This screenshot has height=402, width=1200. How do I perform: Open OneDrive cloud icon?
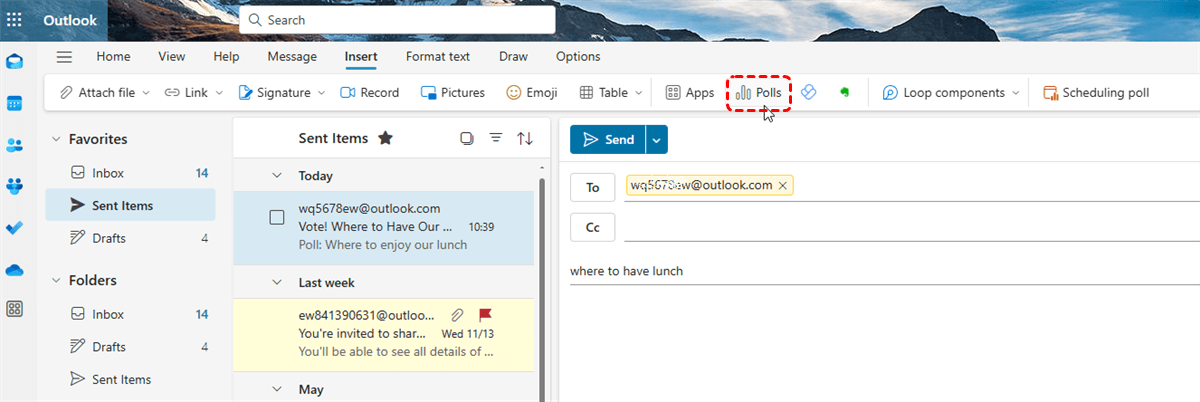coord(15,269)
